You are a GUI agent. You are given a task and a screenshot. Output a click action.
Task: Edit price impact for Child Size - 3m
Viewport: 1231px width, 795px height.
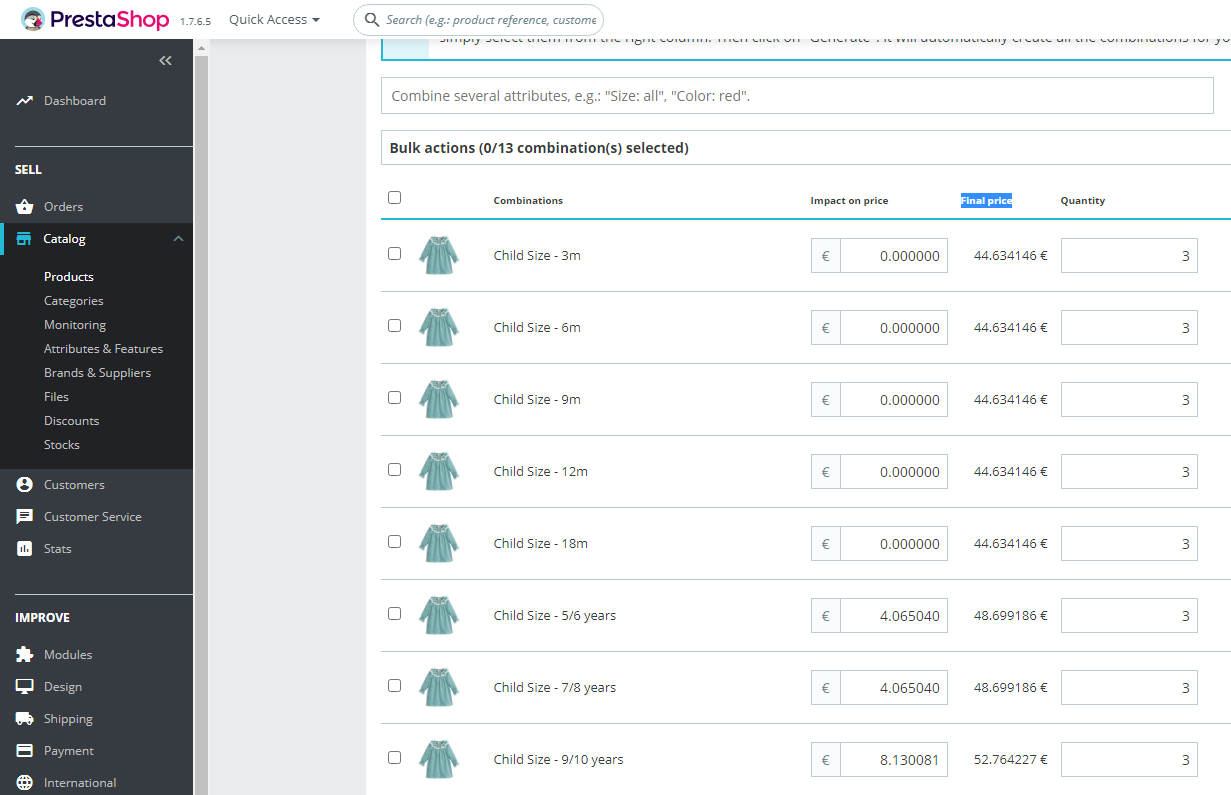894,256
